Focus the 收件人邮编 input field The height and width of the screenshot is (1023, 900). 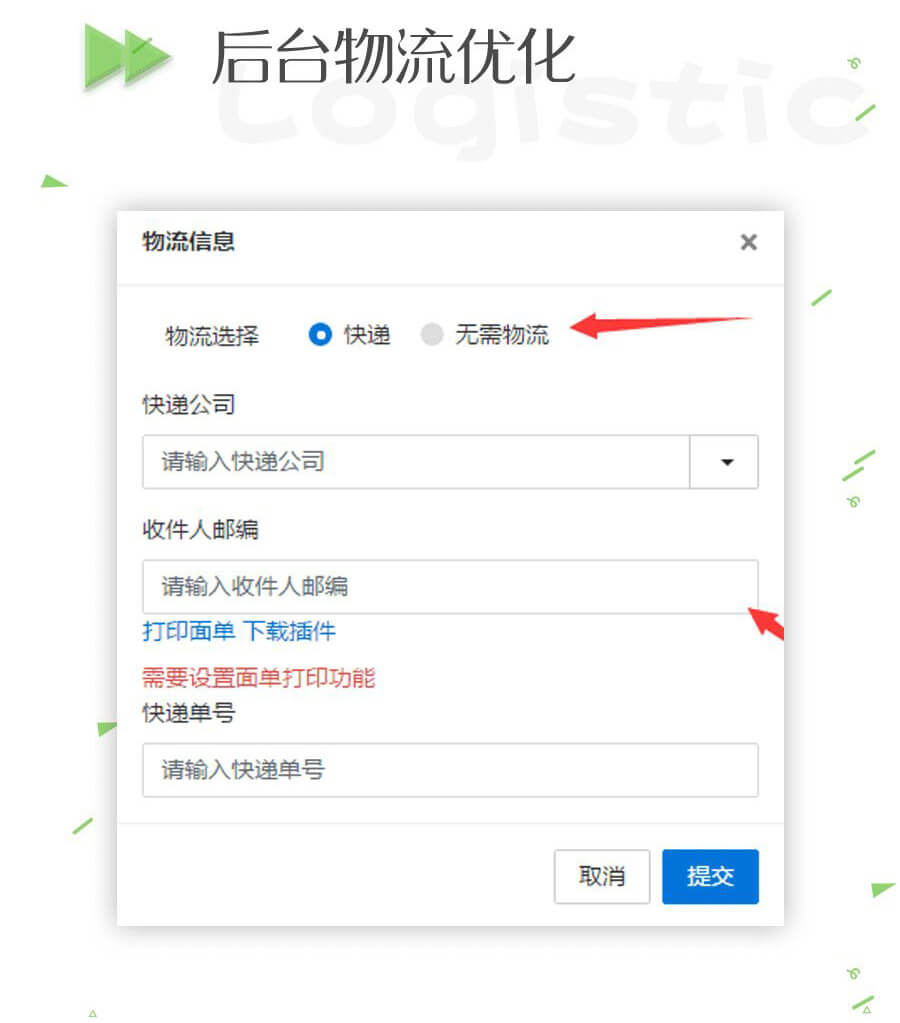pyautogui.click(x=450, y=587)
